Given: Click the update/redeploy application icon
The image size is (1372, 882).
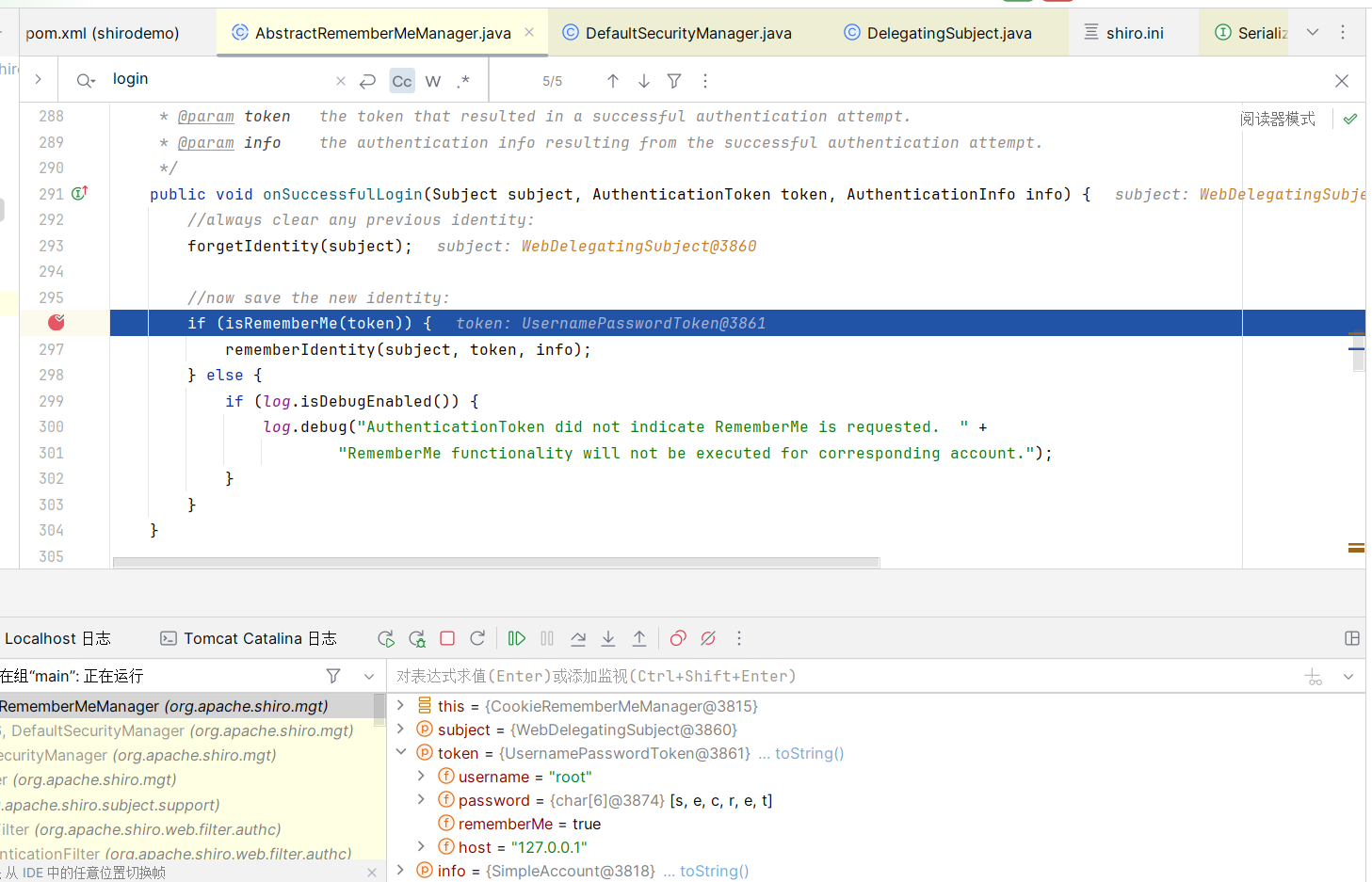Looking at the screenshot, I should [477, 638].
